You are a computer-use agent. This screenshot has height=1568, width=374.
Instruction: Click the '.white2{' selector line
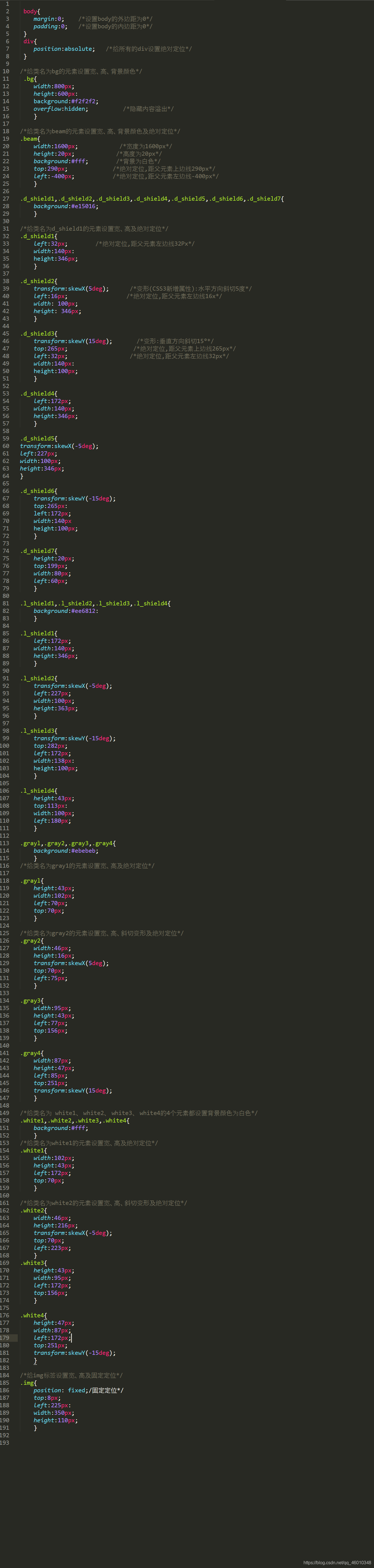pyautogui.click(x=34, y=1210)
